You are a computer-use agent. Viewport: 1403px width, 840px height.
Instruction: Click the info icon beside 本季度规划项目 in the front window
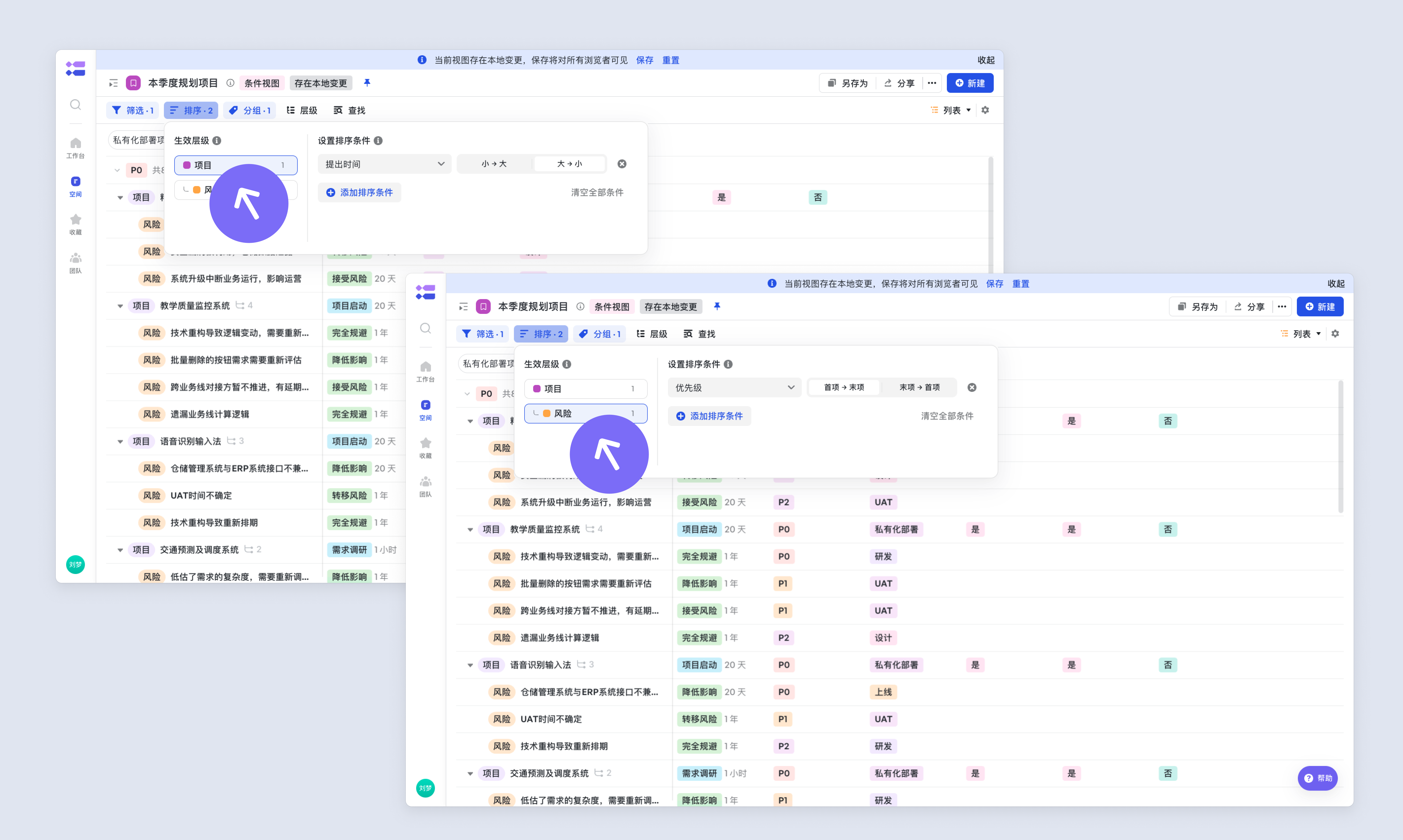coord(580,307)
